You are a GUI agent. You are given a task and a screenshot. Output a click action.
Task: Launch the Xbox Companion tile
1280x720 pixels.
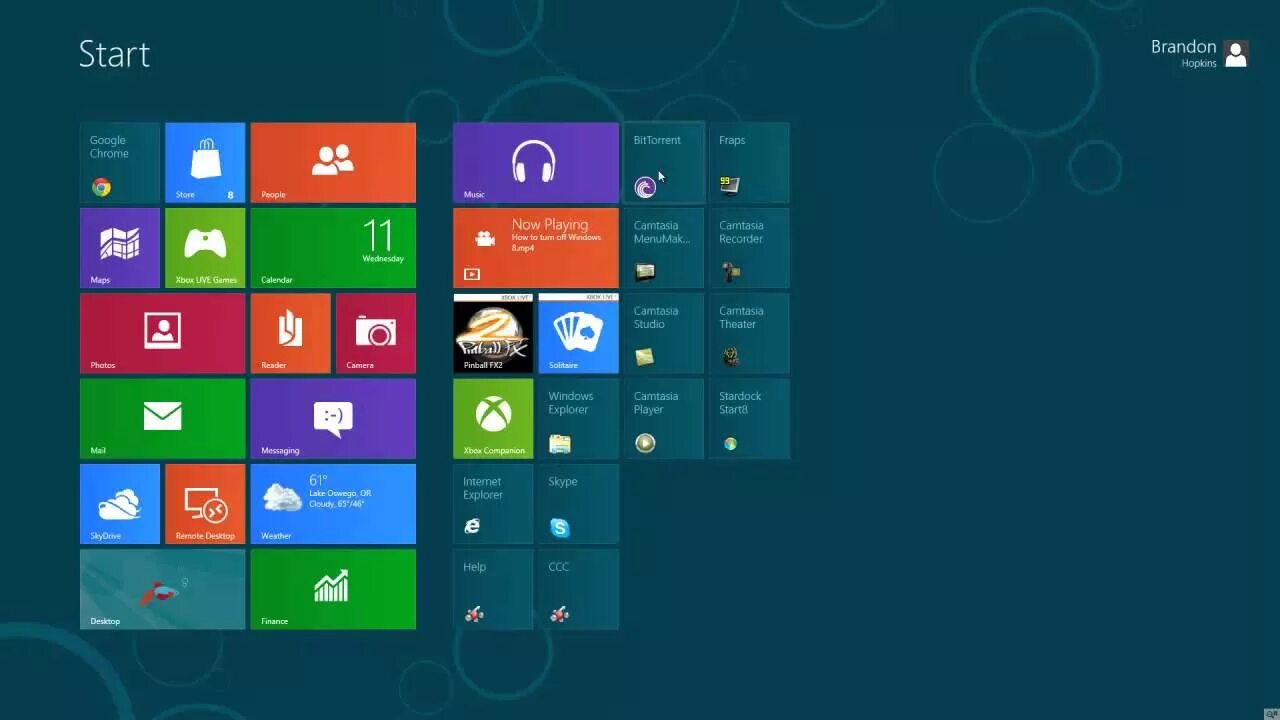click(x=493, y=419)
